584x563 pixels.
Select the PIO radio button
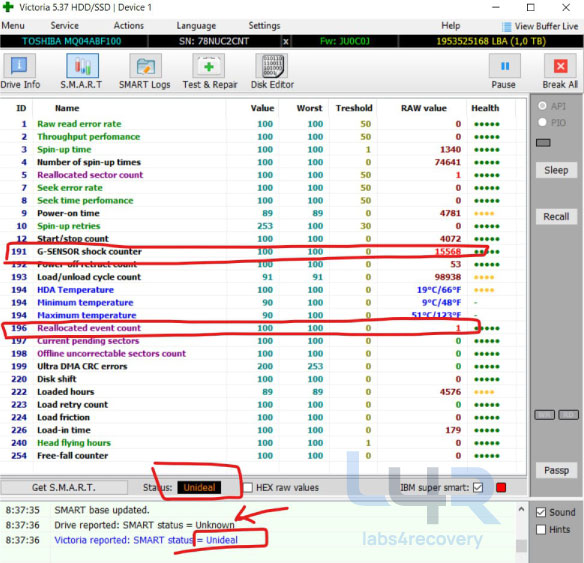pyautogui.click(x=542, y=122)
